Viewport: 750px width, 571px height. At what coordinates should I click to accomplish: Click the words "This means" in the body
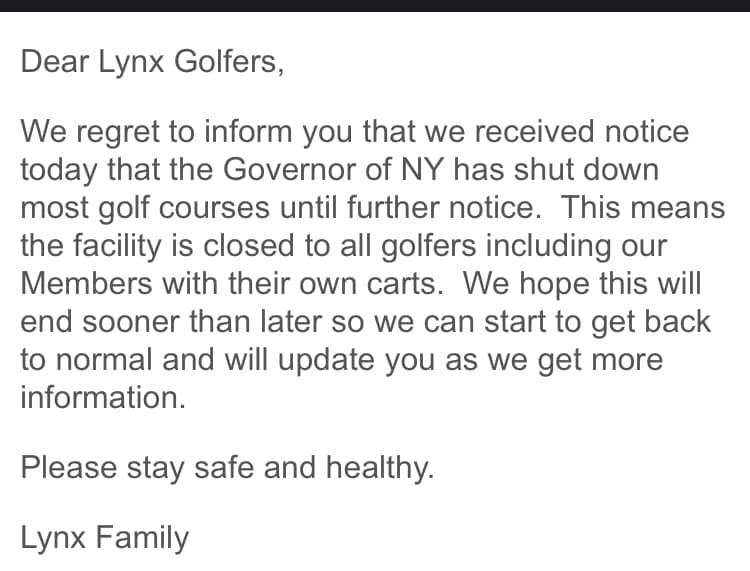point(643,208)
